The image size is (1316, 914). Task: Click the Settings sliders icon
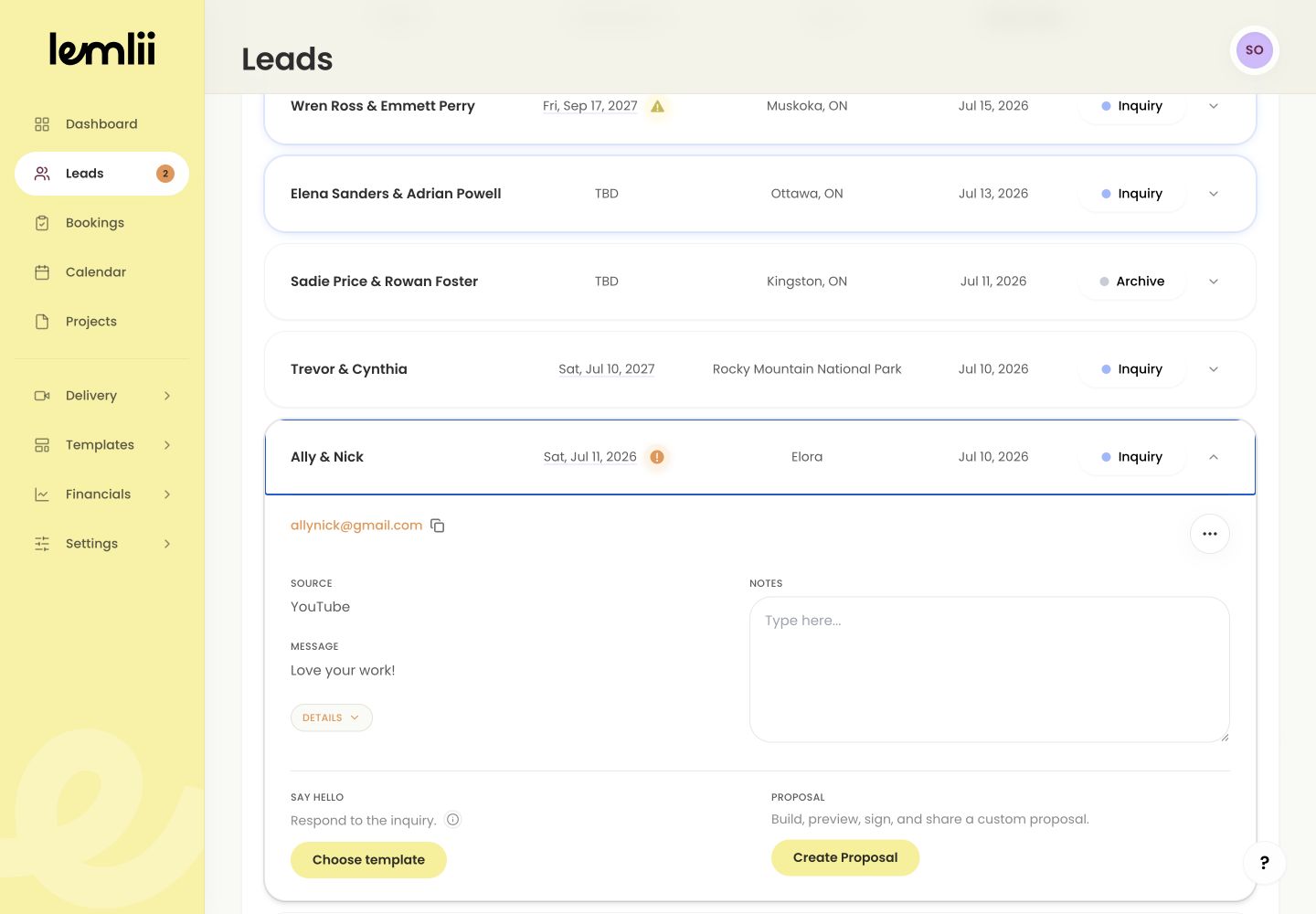(42, 544)
